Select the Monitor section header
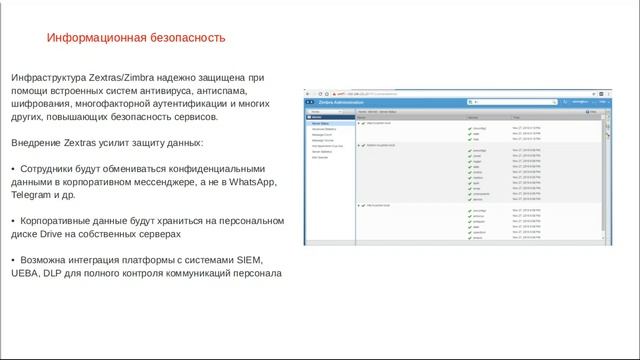Image resolution: width=640 pixels, height=360 pixels. click(x=331, y=117)
